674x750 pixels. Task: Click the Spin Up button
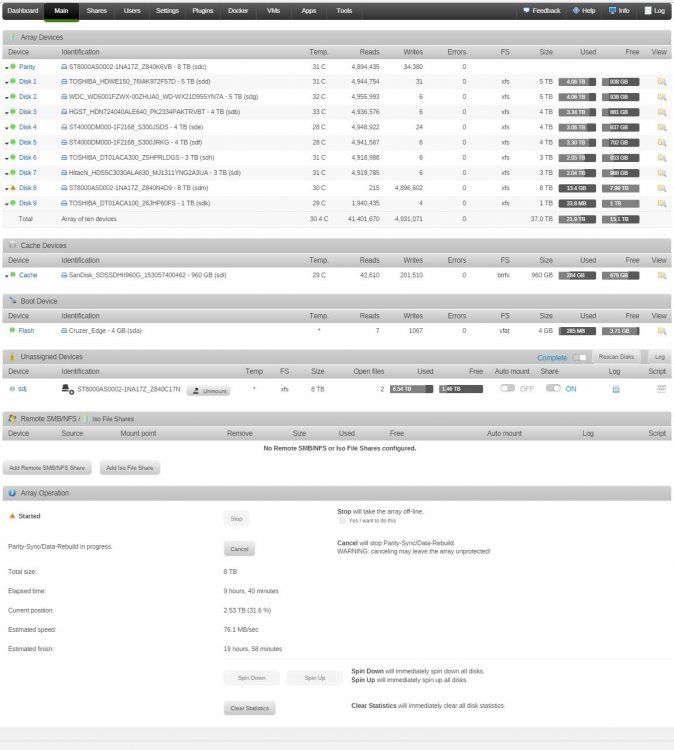tap(315, 678)
